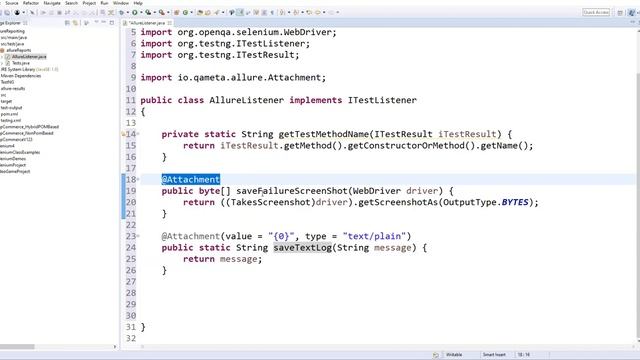Select the allureReports package

click(18, 50)
